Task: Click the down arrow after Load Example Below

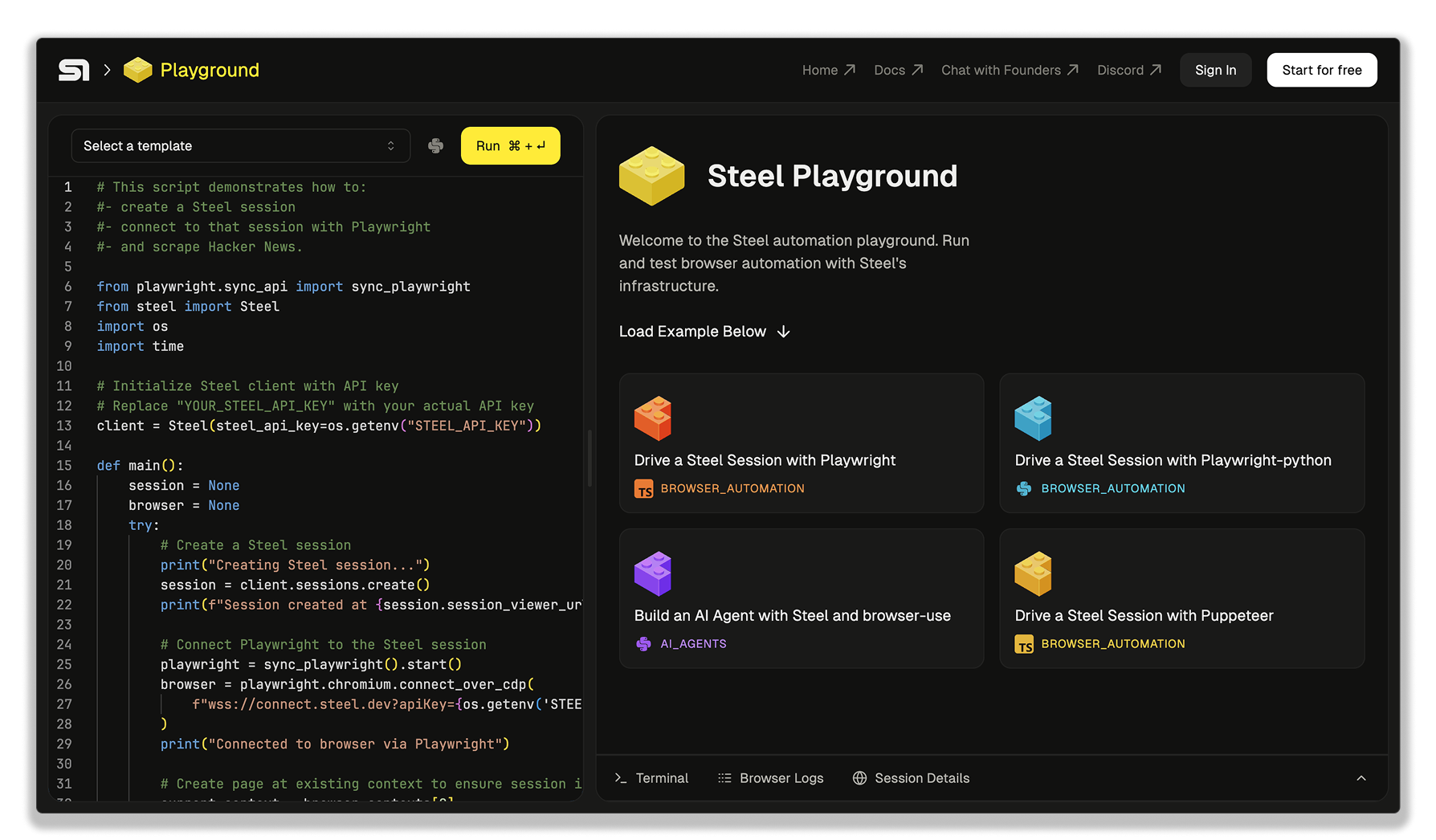Action: [784, 332]
